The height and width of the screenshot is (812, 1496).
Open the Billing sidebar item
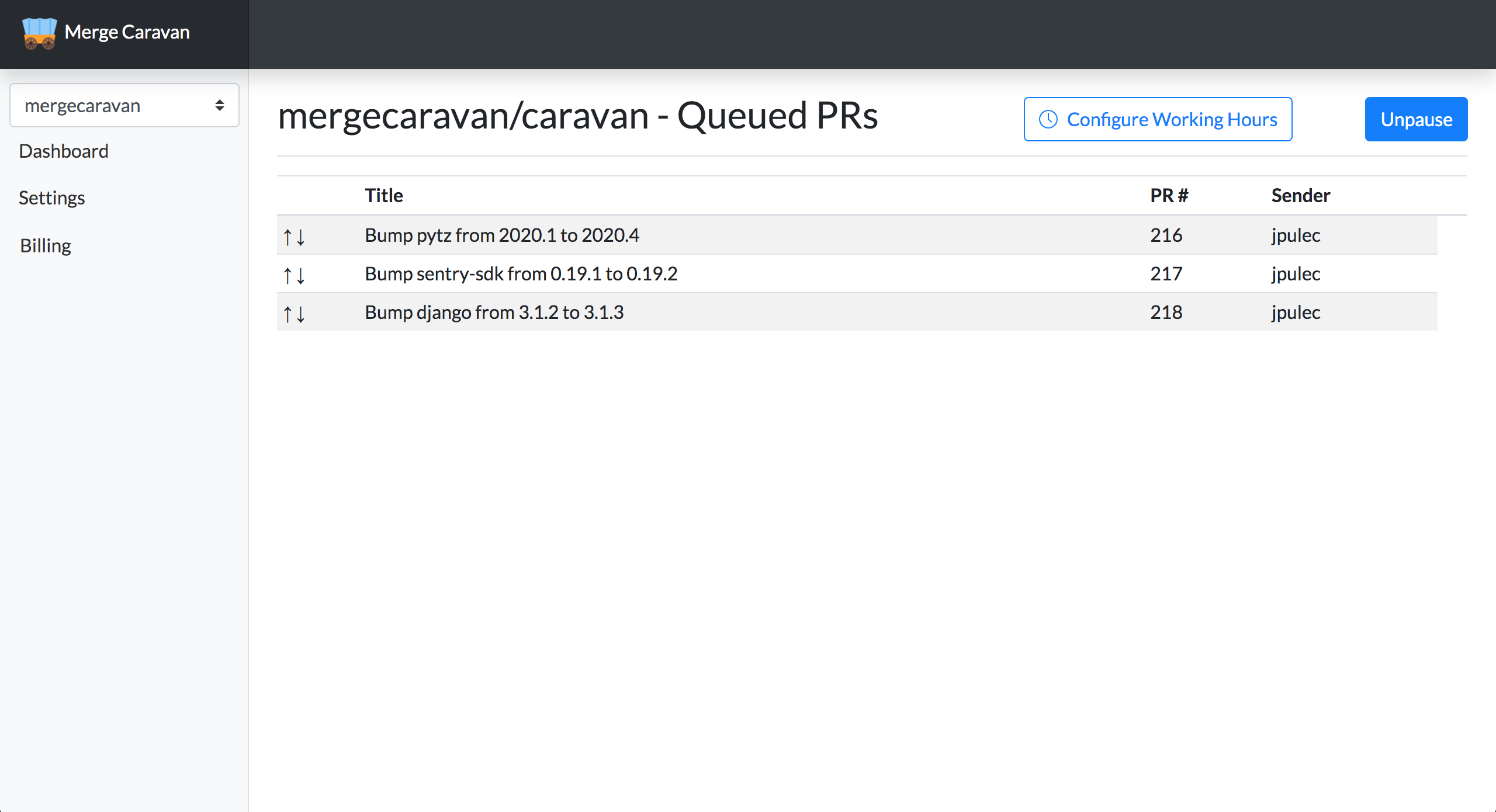click(45, 245)
